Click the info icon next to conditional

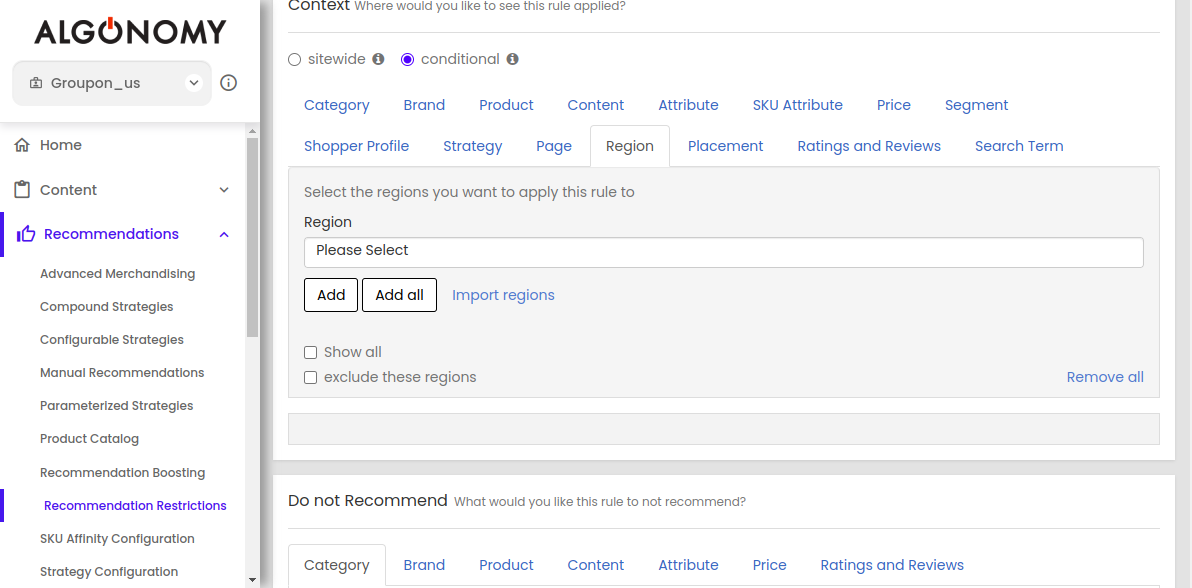512,59
